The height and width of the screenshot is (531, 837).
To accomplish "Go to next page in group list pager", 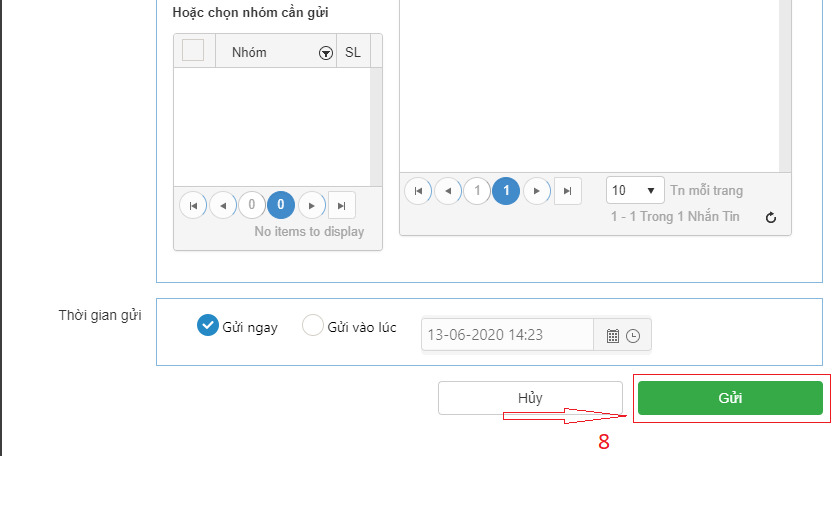I will pyautogui.click(x=312, y=205).
